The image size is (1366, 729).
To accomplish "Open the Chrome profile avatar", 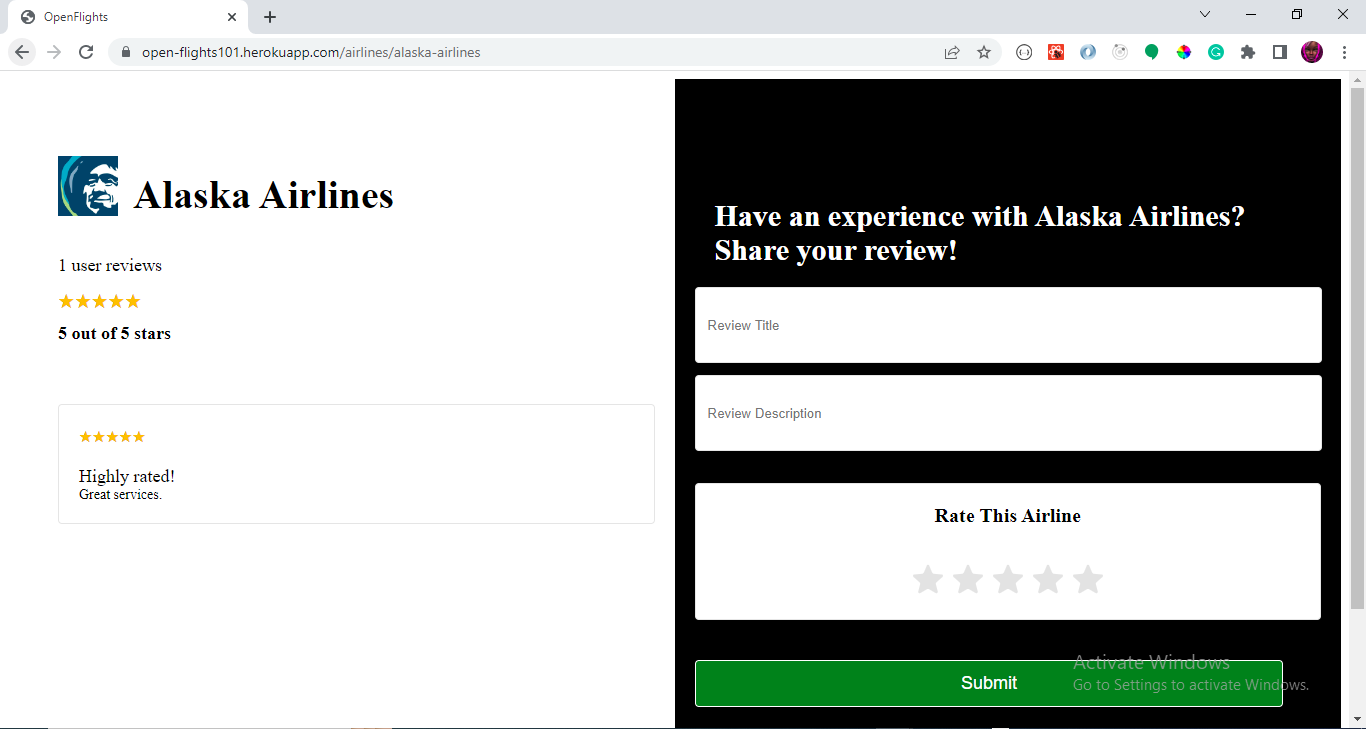I will click(1312, 52).
